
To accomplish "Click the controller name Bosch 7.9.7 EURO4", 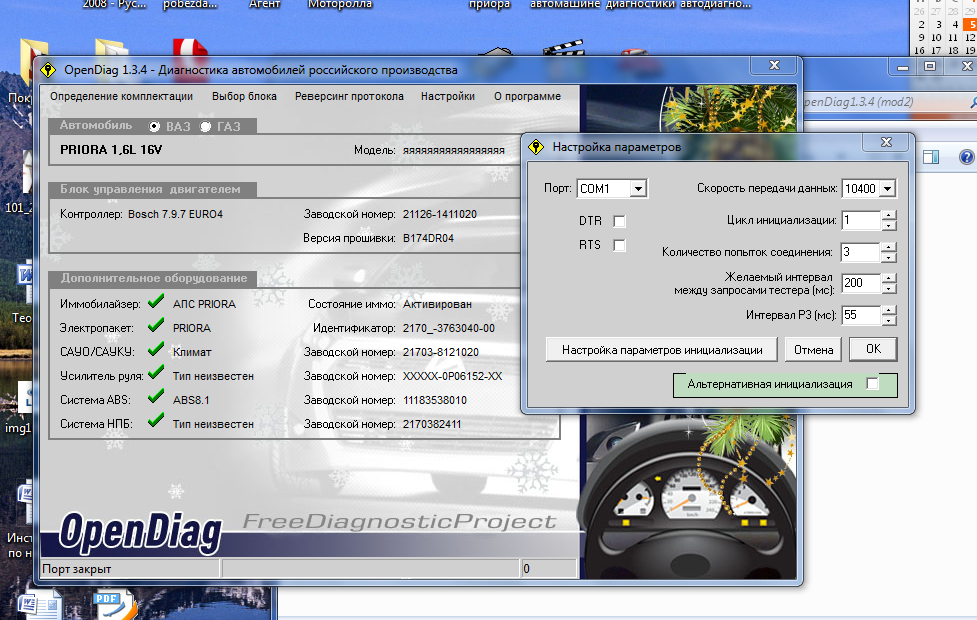I will pyautogui.click(x=176, y=214).
